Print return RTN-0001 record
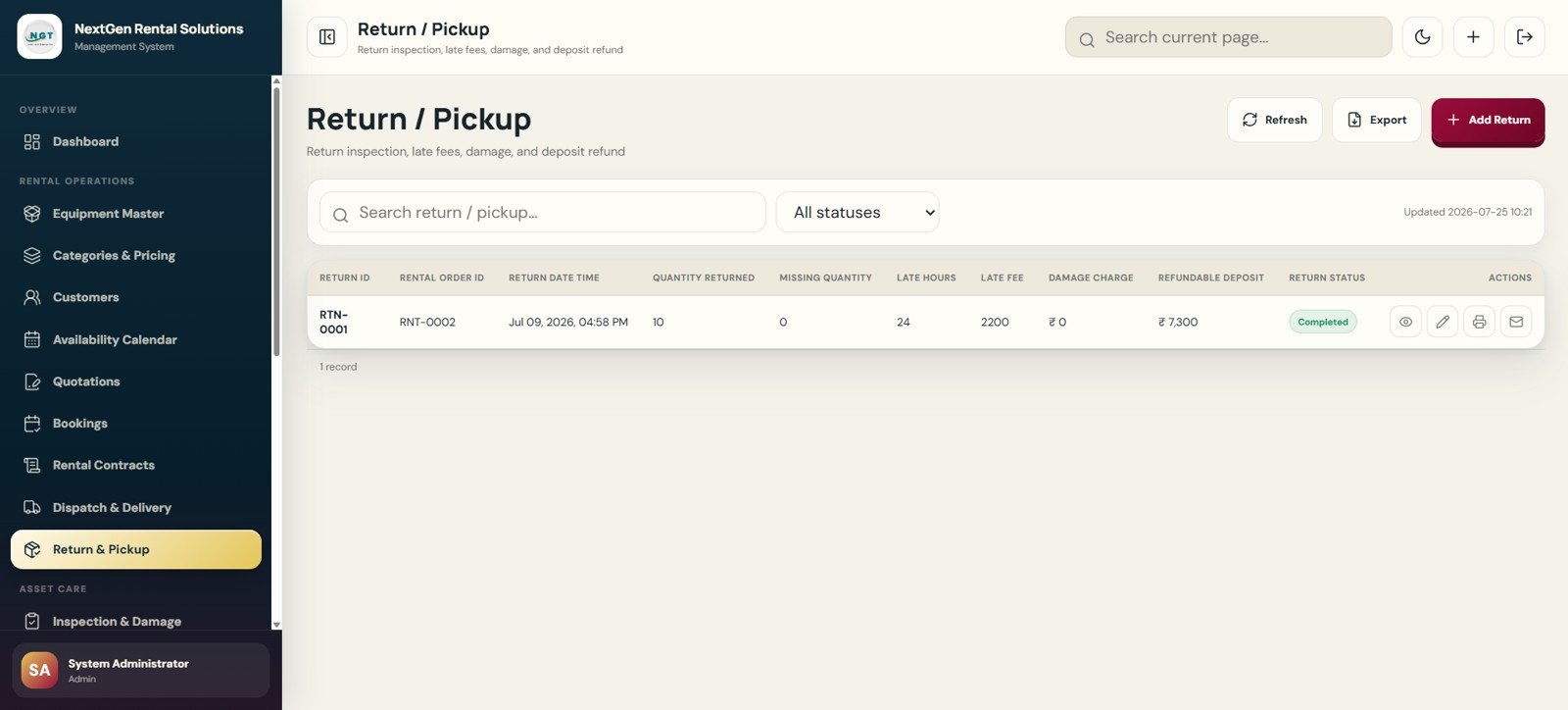 tap(1479, 322)
